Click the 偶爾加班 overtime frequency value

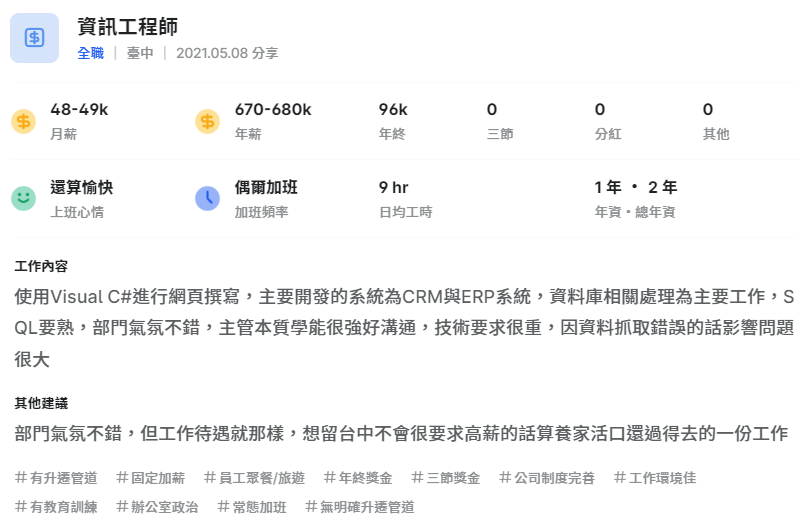(266, 187)
